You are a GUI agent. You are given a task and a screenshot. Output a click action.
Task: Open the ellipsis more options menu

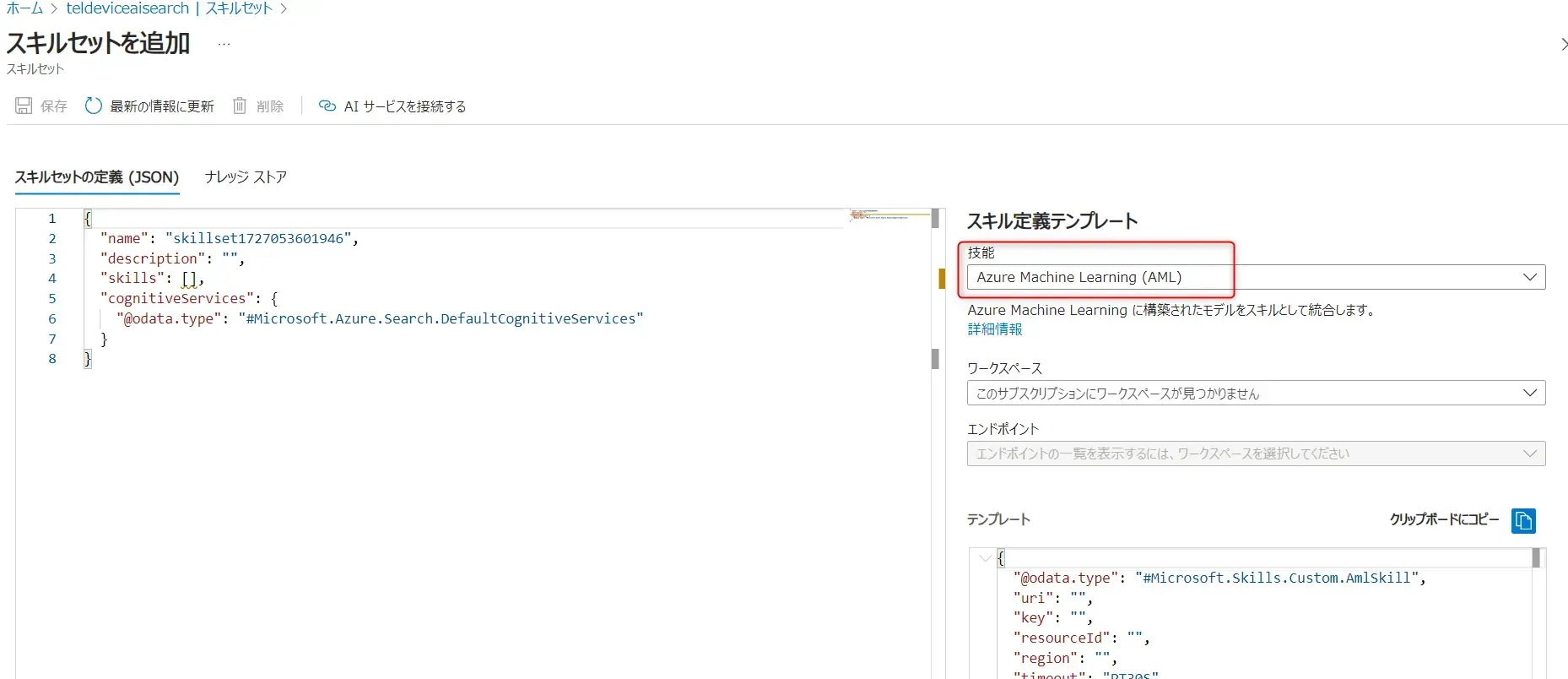224,44
